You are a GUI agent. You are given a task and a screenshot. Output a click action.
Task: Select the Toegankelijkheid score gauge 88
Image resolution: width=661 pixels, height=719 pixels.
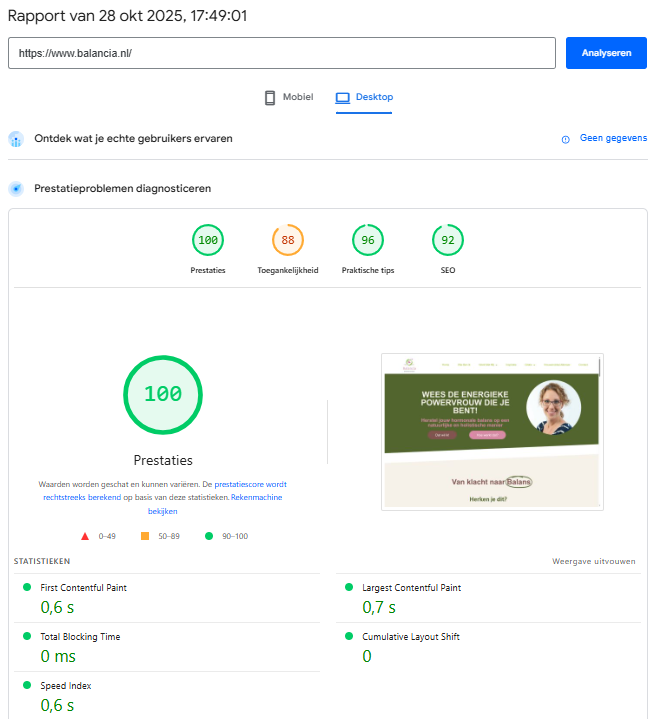[288, 241]
